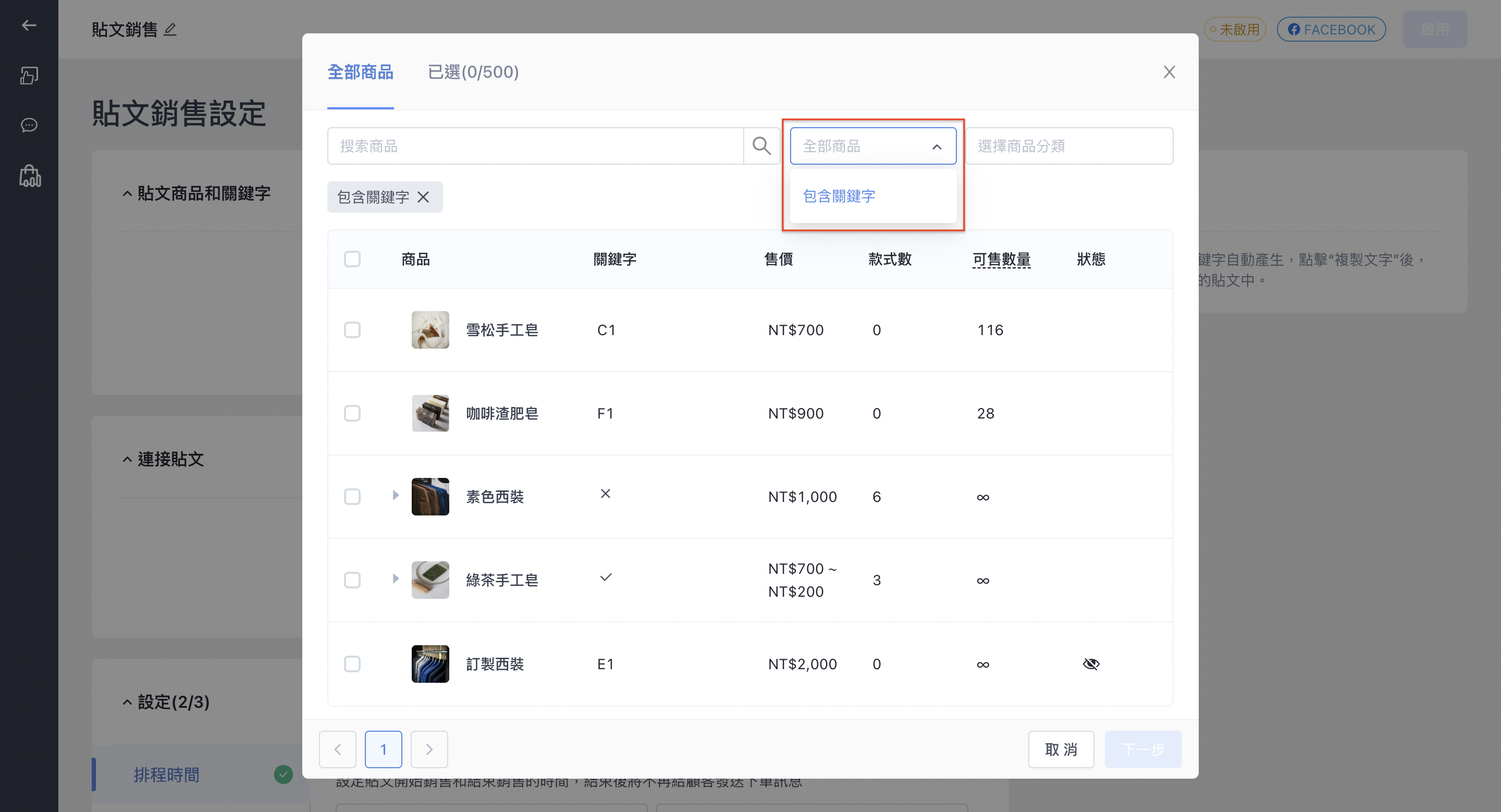Click the X keyword mark for 素色西裝

click(x=606, y=494)
